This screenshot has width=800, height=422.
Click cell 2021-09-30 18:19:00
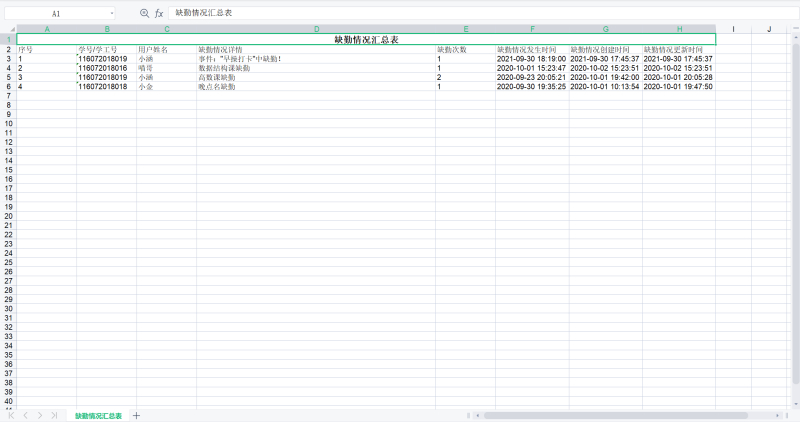pyautogui.click(x=533, y=59)
